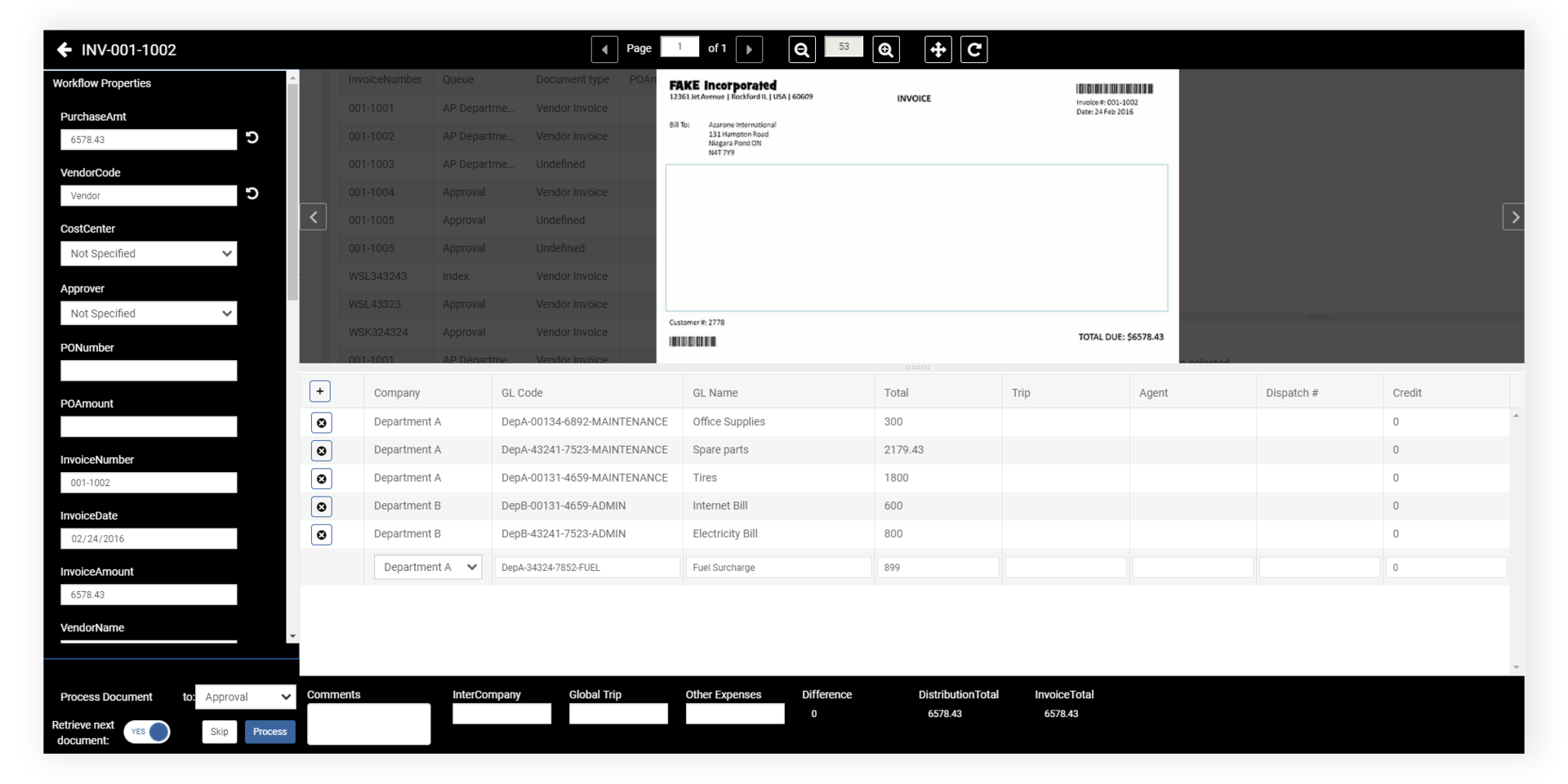Zoom out on the invoice document
This screenshot has height=784, width=1568.
pyautogui.click(x=801, y=49)
